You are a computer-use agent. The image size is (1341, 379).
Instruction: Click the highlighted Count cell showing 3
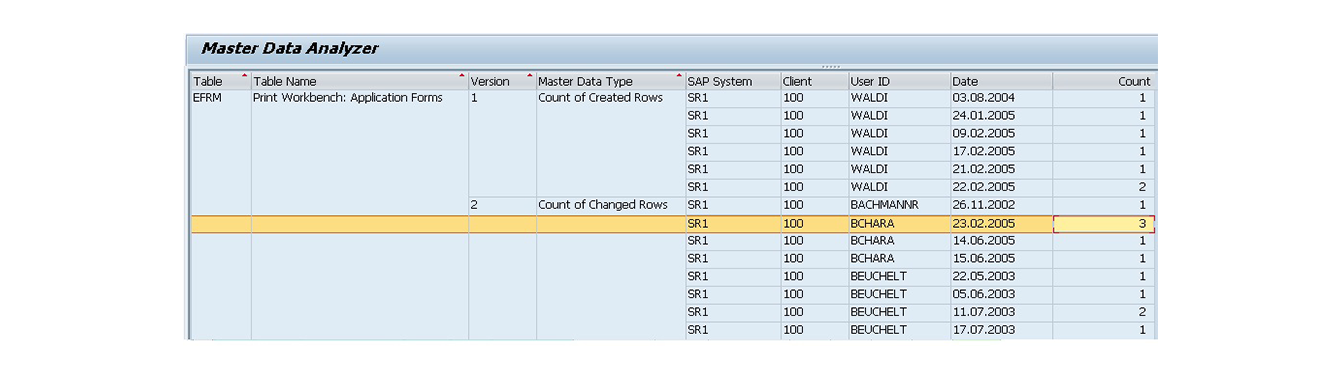(x=1103, y=224)
